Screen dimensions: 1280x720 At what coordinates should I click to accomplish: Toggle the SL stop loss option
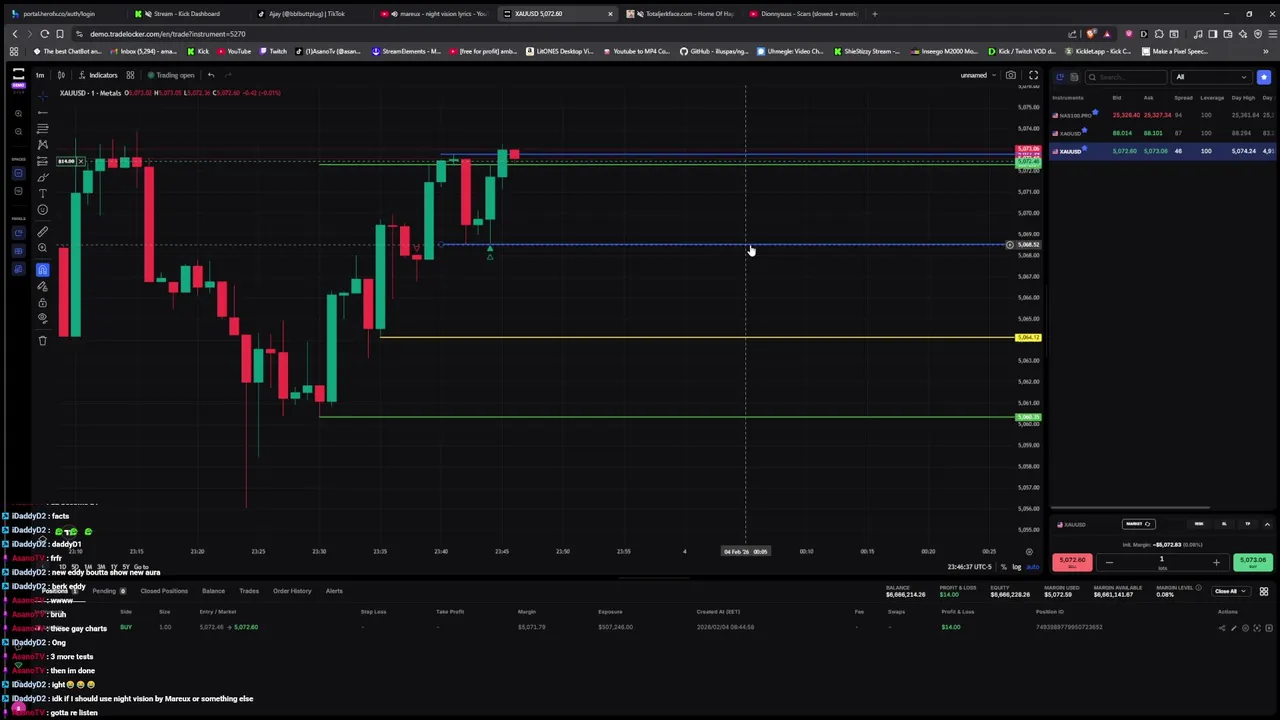point(1224,524)
